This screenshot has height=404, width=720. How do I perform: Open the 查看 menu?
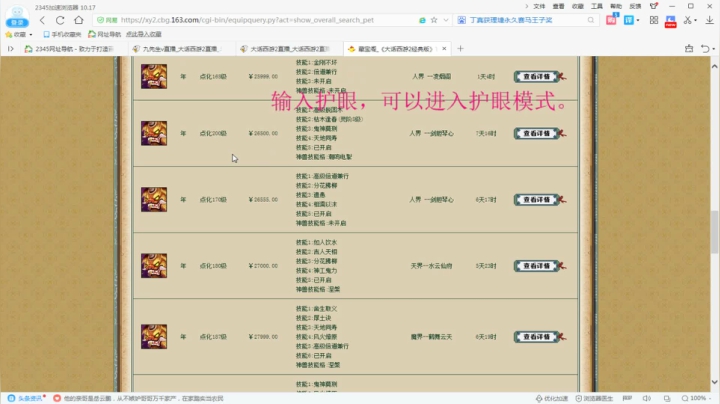pos(558,6)
